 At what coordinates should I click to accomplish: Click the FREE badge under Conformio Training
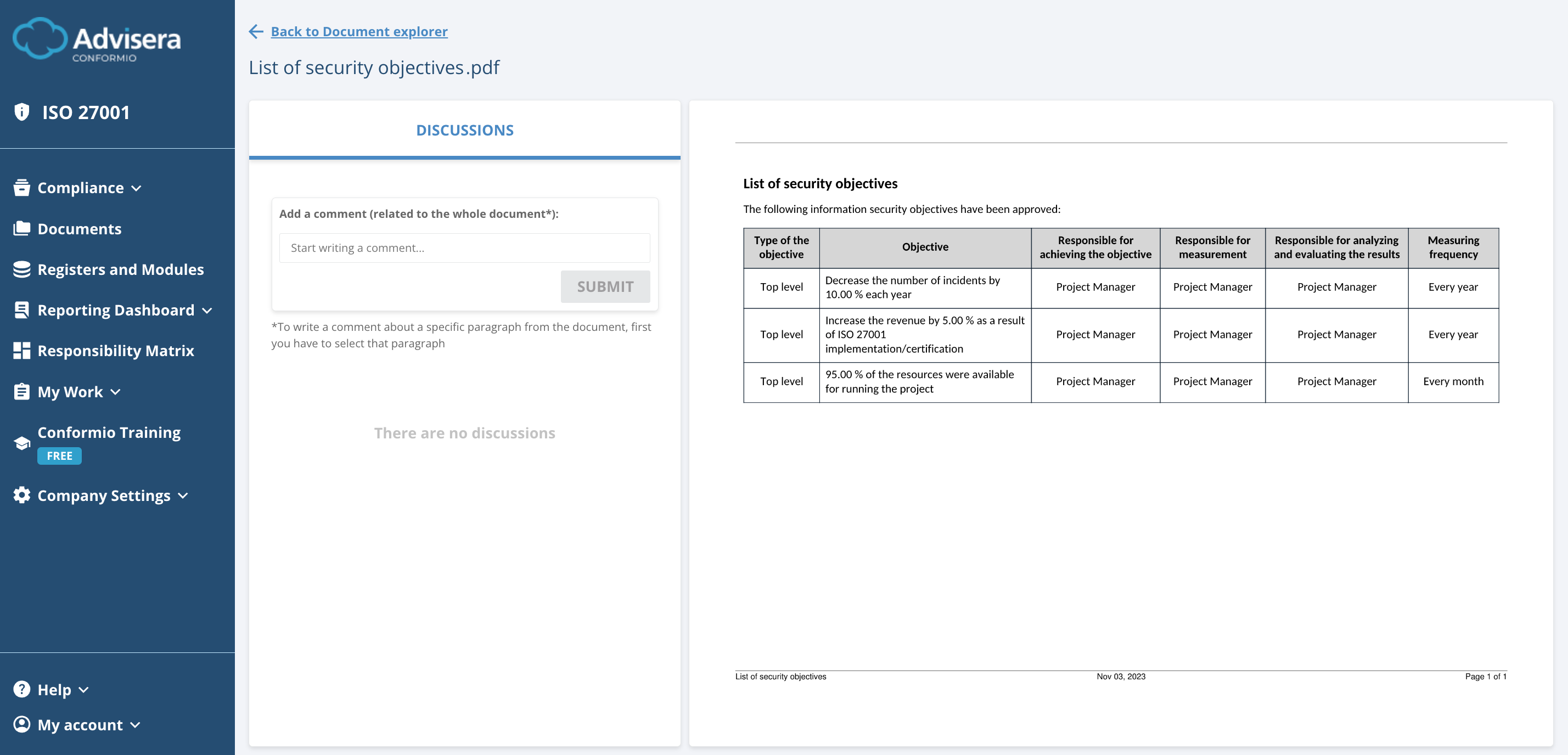pyautogui.click(x=59, y=455)
